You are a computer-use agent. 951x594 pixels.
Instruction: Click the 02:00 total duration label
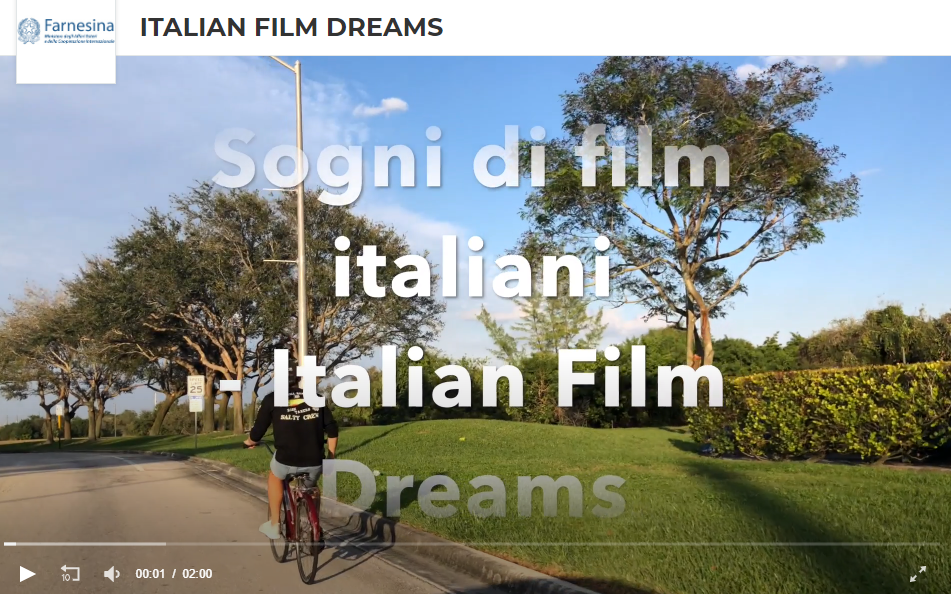click(198, 573)
